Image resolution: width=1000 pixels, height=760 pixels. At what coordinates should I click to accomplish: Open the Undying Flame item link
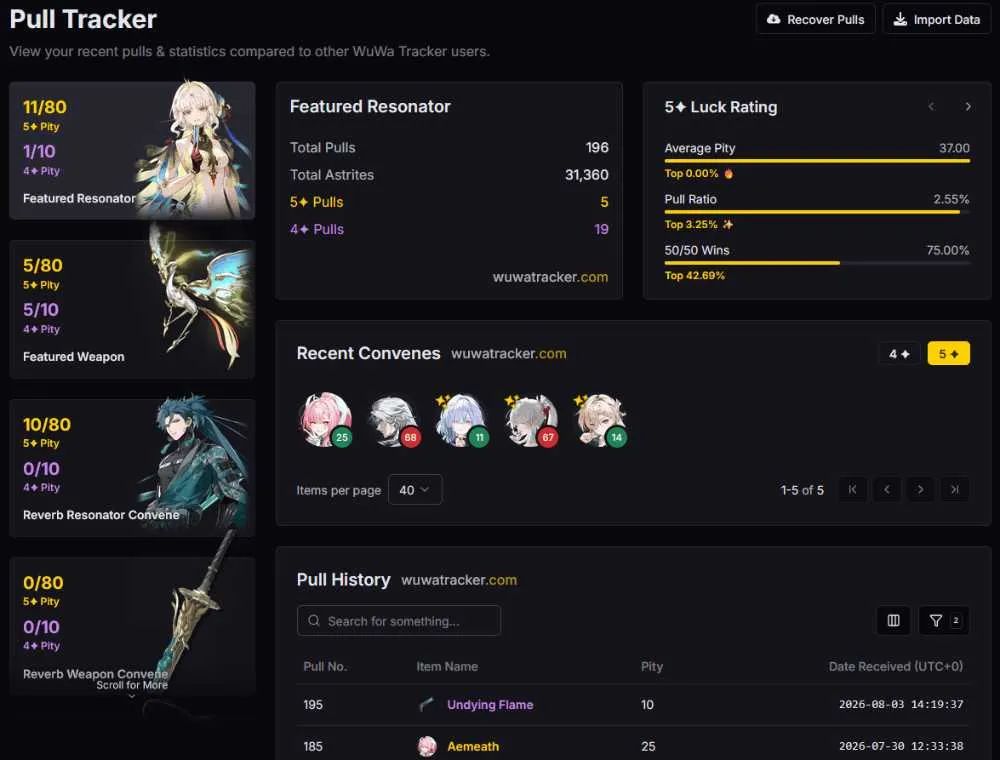[490, 705]
